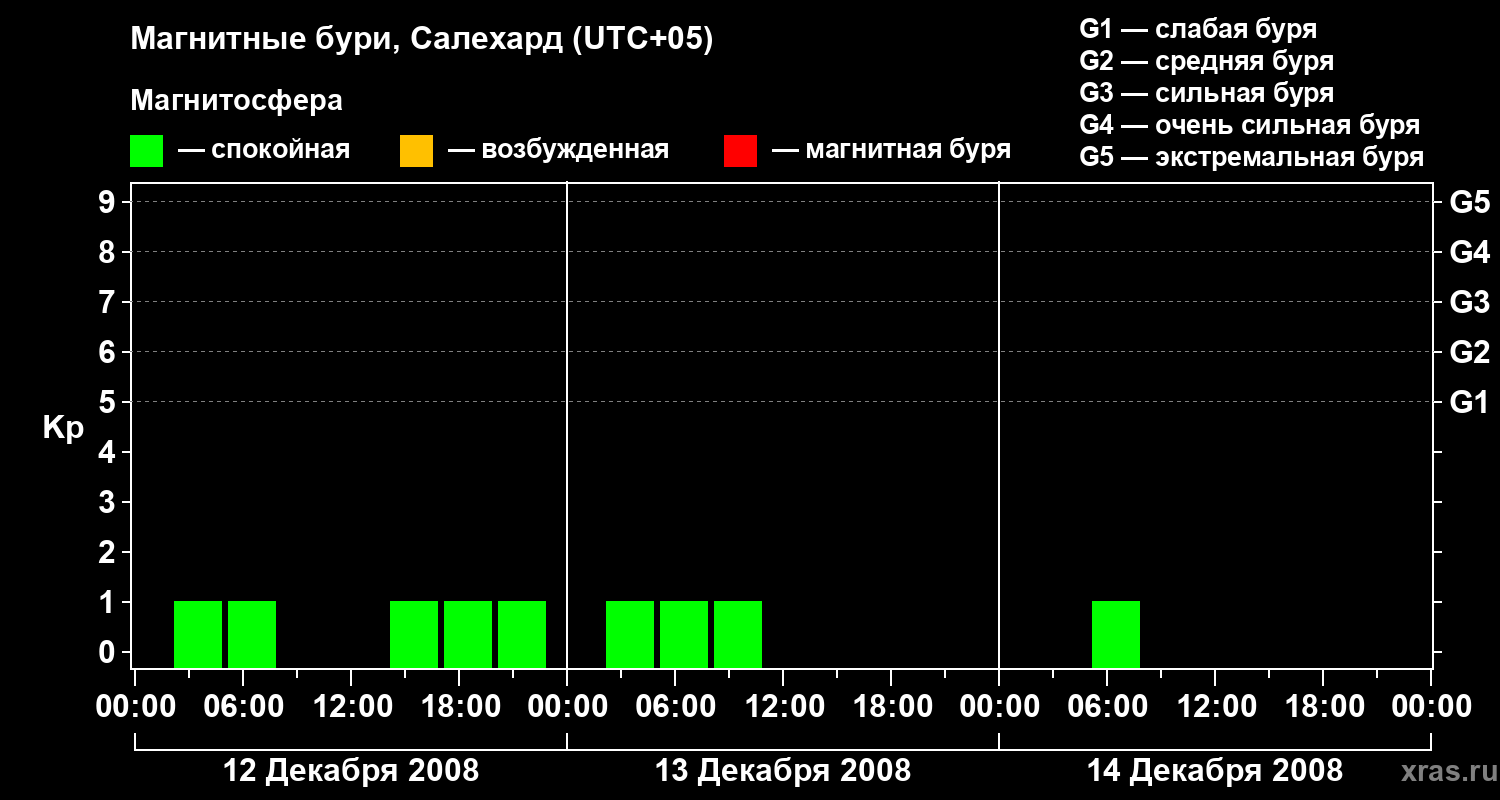1500x800 pixels.
Task: Click the orange 'возбужденная' legend swatch
Action: [416, 151]
